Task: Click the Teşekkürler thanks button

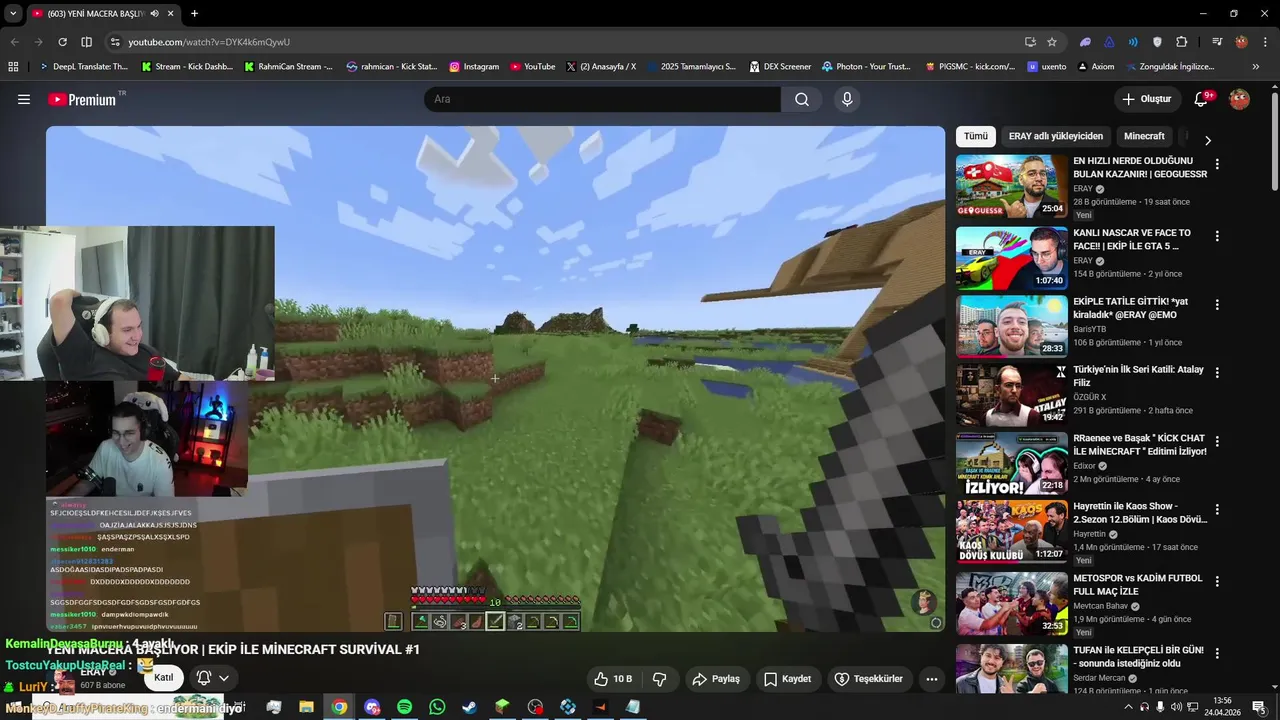Action: pyautogui.click(x=868, y=679)
